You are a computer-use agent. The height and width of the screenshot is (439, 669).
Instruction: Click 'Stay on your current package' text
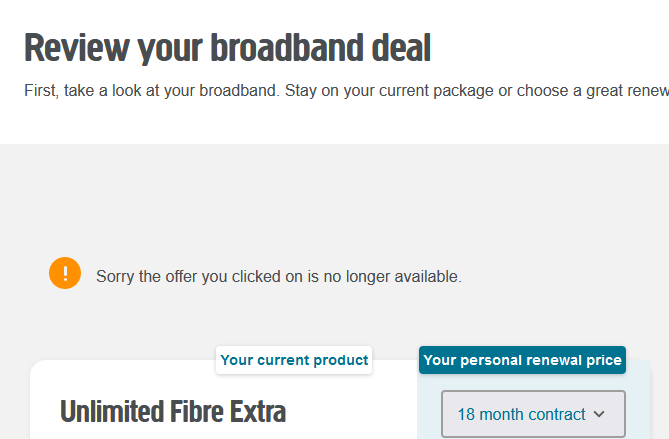[387, 91]
